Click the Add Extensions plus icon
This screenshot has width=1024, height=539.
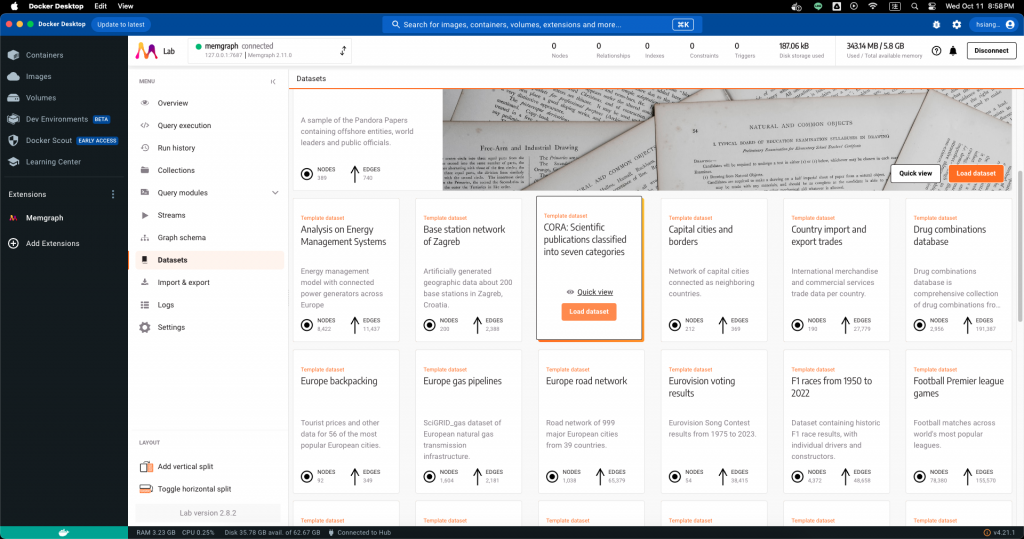[13, 244]
